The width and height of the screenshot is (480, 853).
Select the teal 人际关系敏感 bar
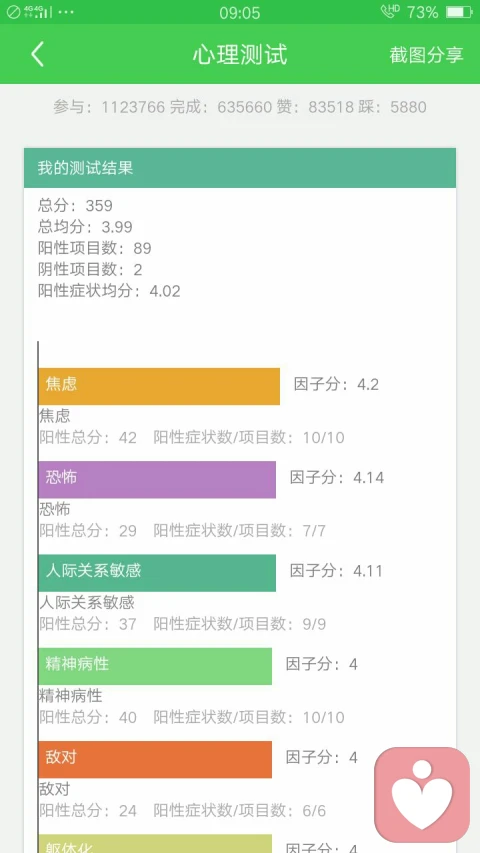[x=157, y=573]
